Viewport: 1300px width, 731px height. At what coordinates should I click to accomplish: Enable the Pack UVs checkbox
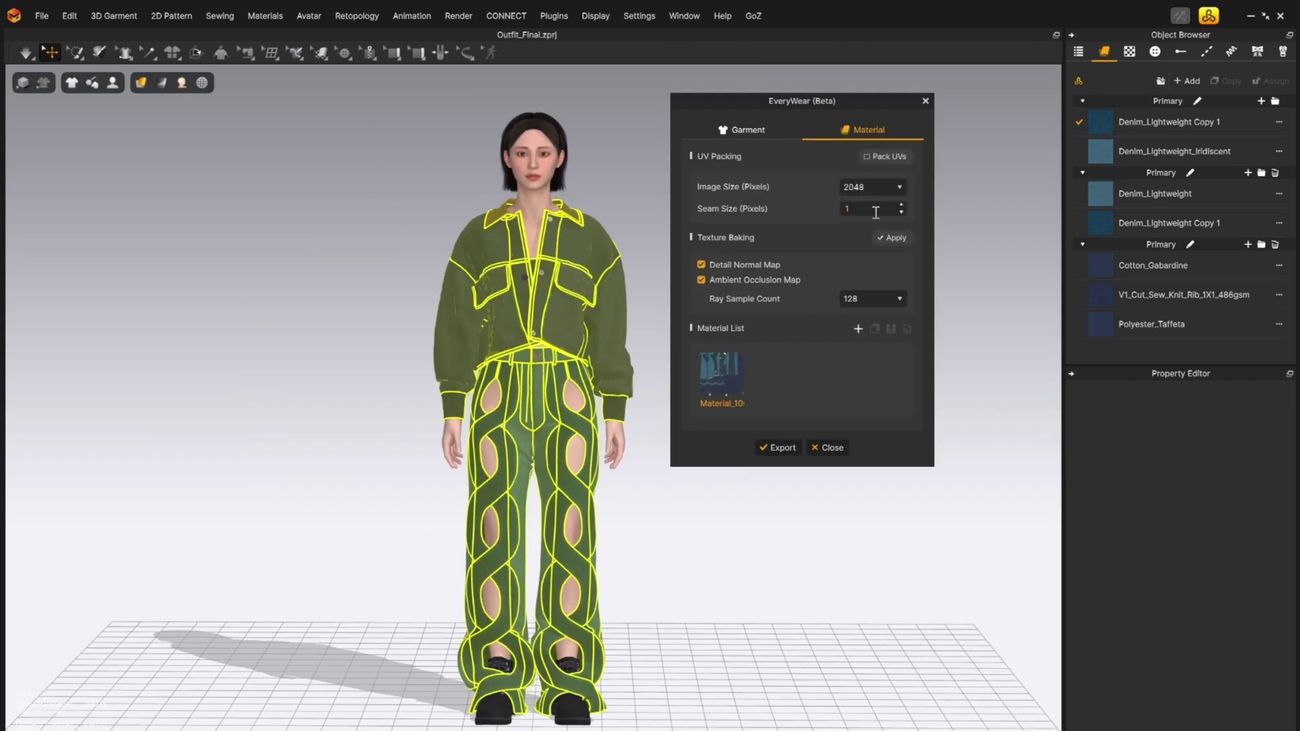867,157
